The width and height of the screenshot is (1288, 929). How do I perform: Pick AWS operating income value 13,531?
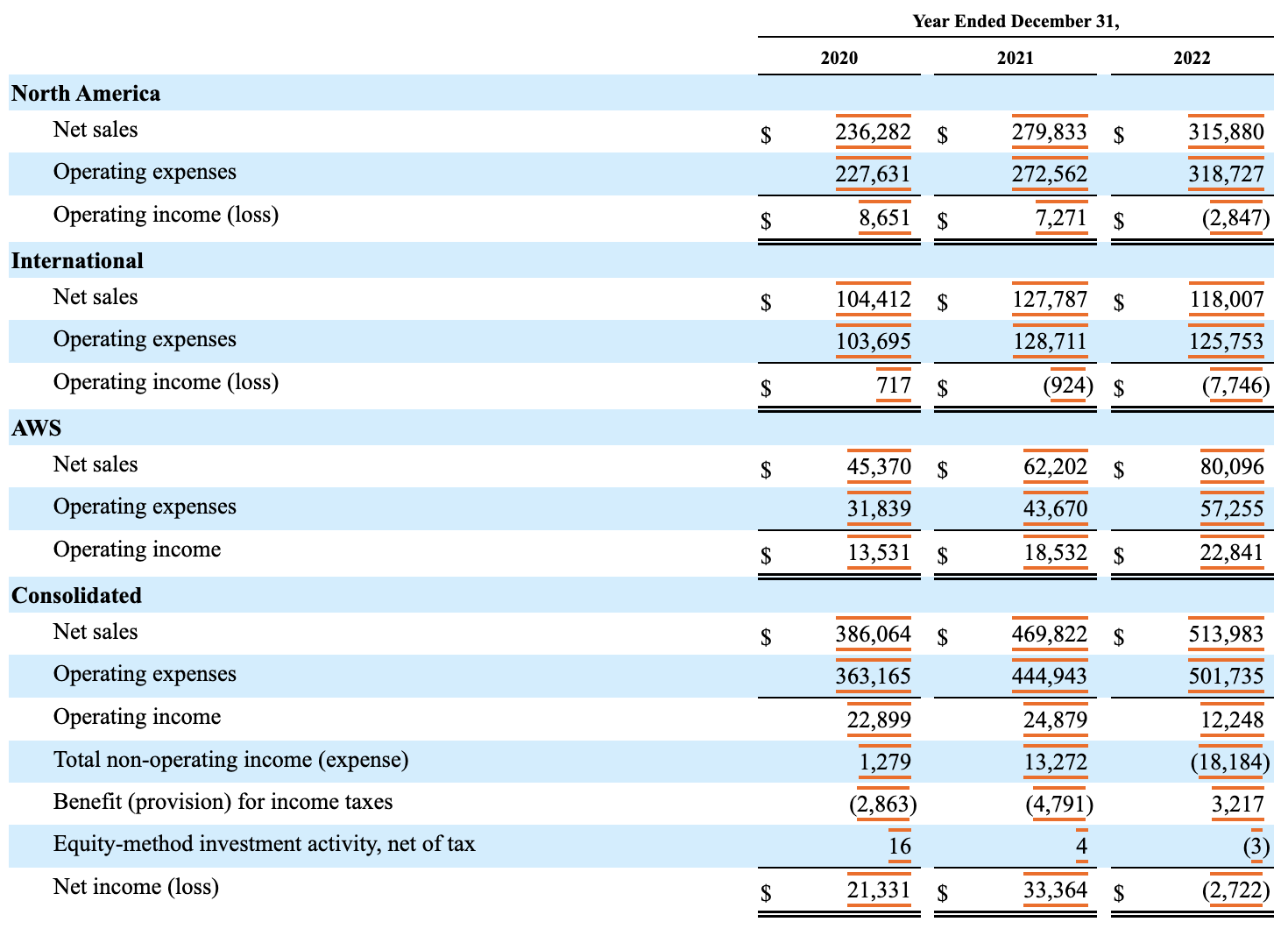[879, 552]
